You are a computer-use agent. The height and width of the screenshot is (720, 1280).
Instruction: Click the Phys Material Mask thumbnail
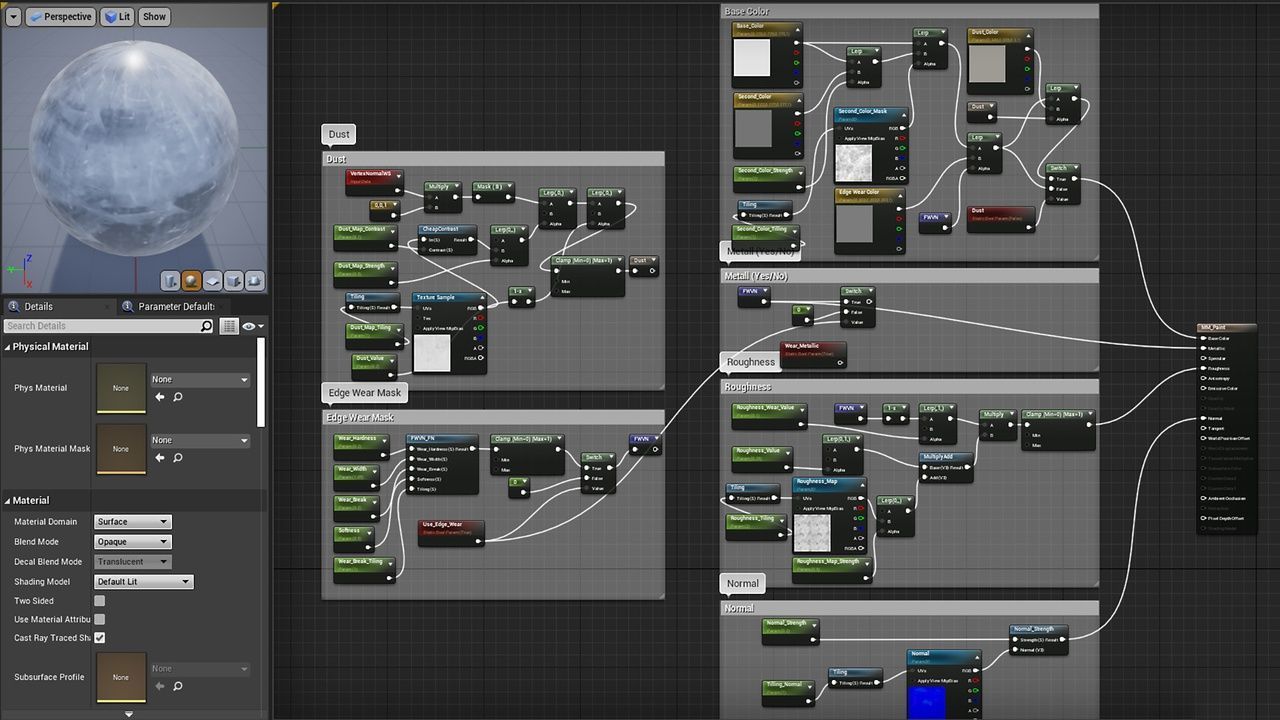point(121,449)
